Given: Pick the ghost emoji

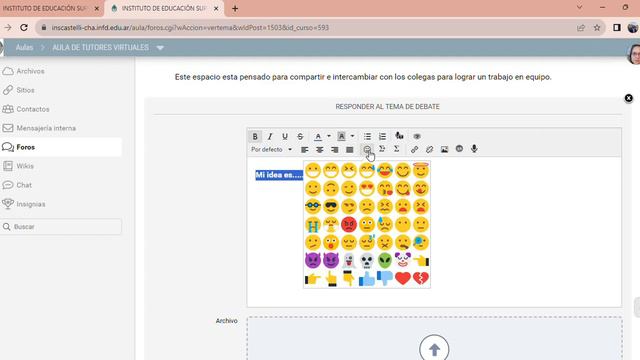Looking at the screenshot, I should [349, 260].
